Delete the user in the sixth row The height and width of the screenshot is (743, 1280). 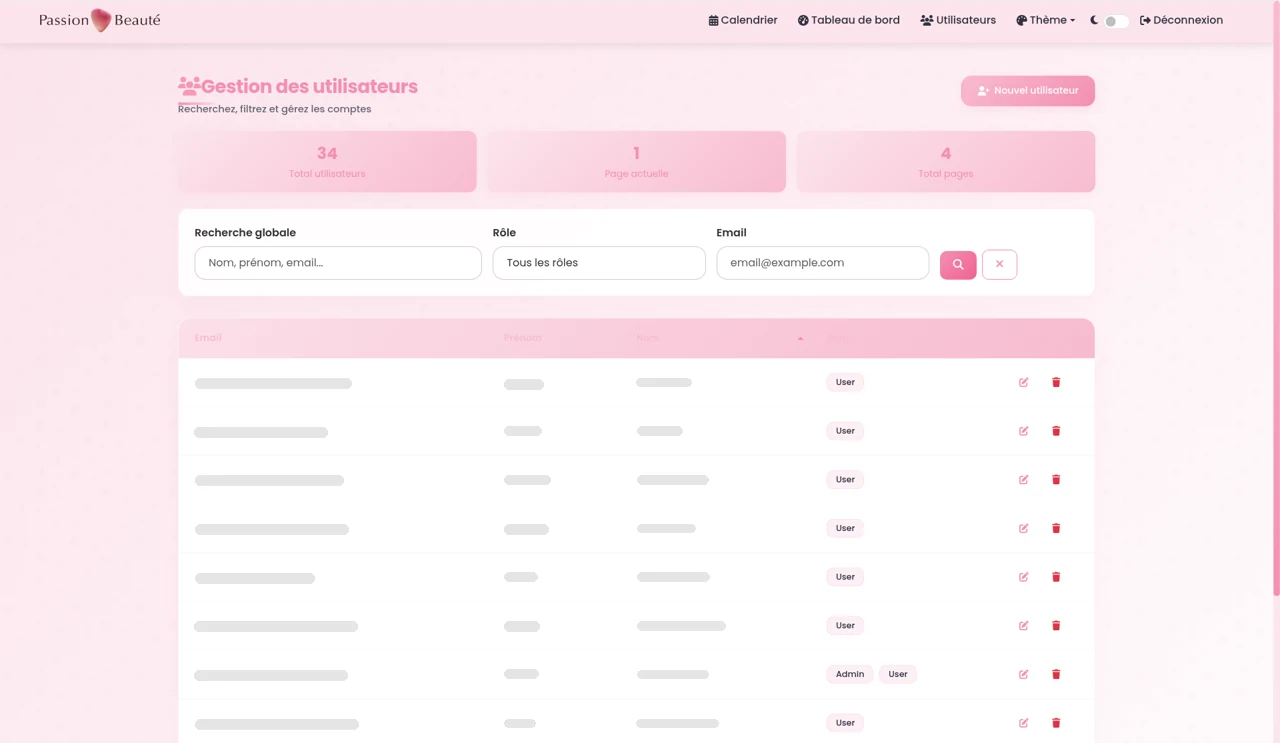[x=1056, y=626]
